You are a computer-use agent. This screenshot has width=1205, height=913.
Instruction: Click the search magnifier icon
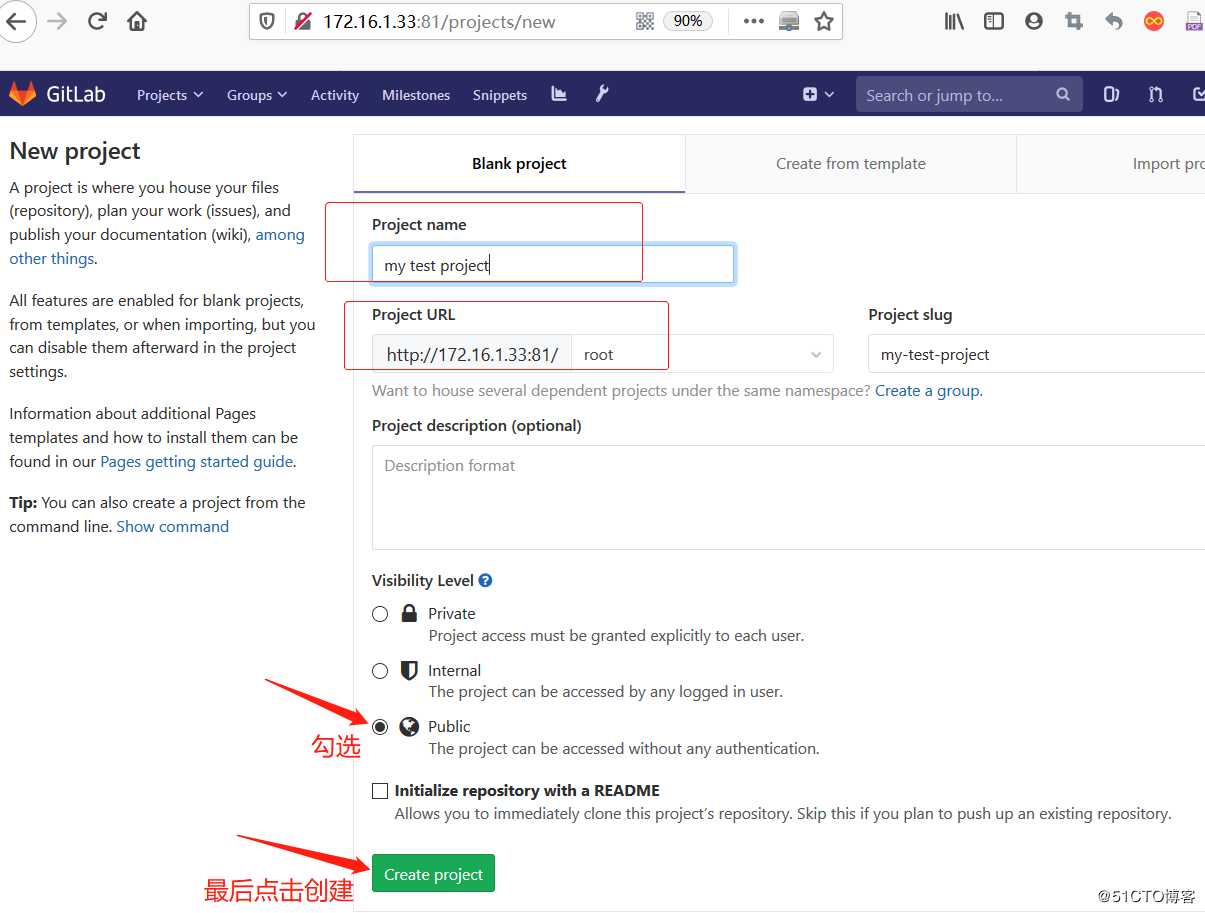(x=1063, y=94)
